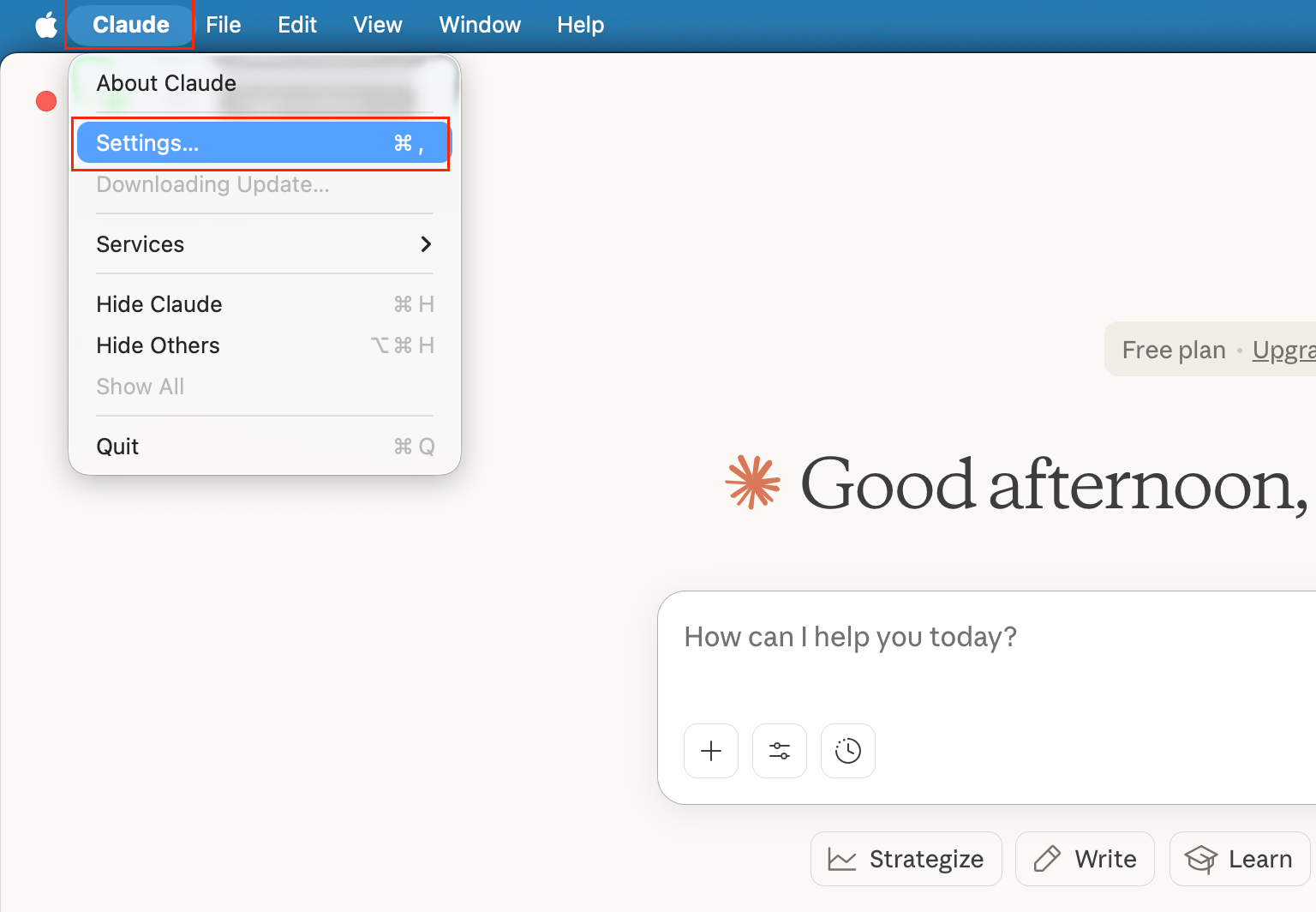Open the search and tools sliders icon
1316x912 pixels.
coord(780,751)
